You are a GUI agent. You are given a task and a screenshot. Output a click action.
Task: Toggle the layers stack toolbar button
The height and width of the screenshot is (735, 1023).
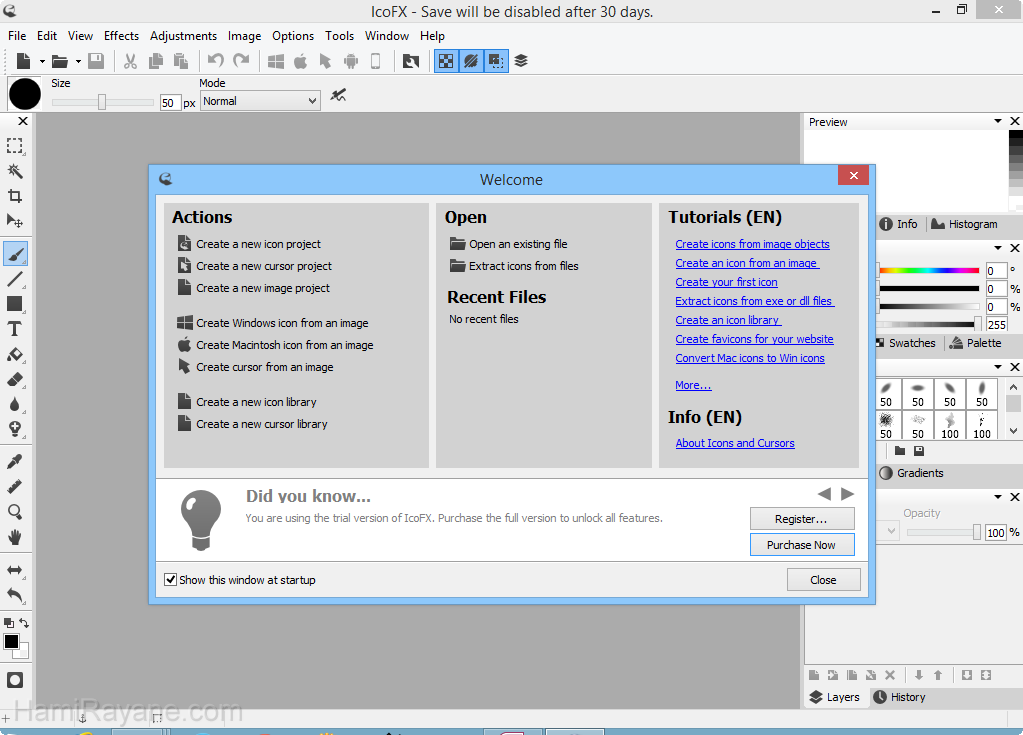(521, 61)
